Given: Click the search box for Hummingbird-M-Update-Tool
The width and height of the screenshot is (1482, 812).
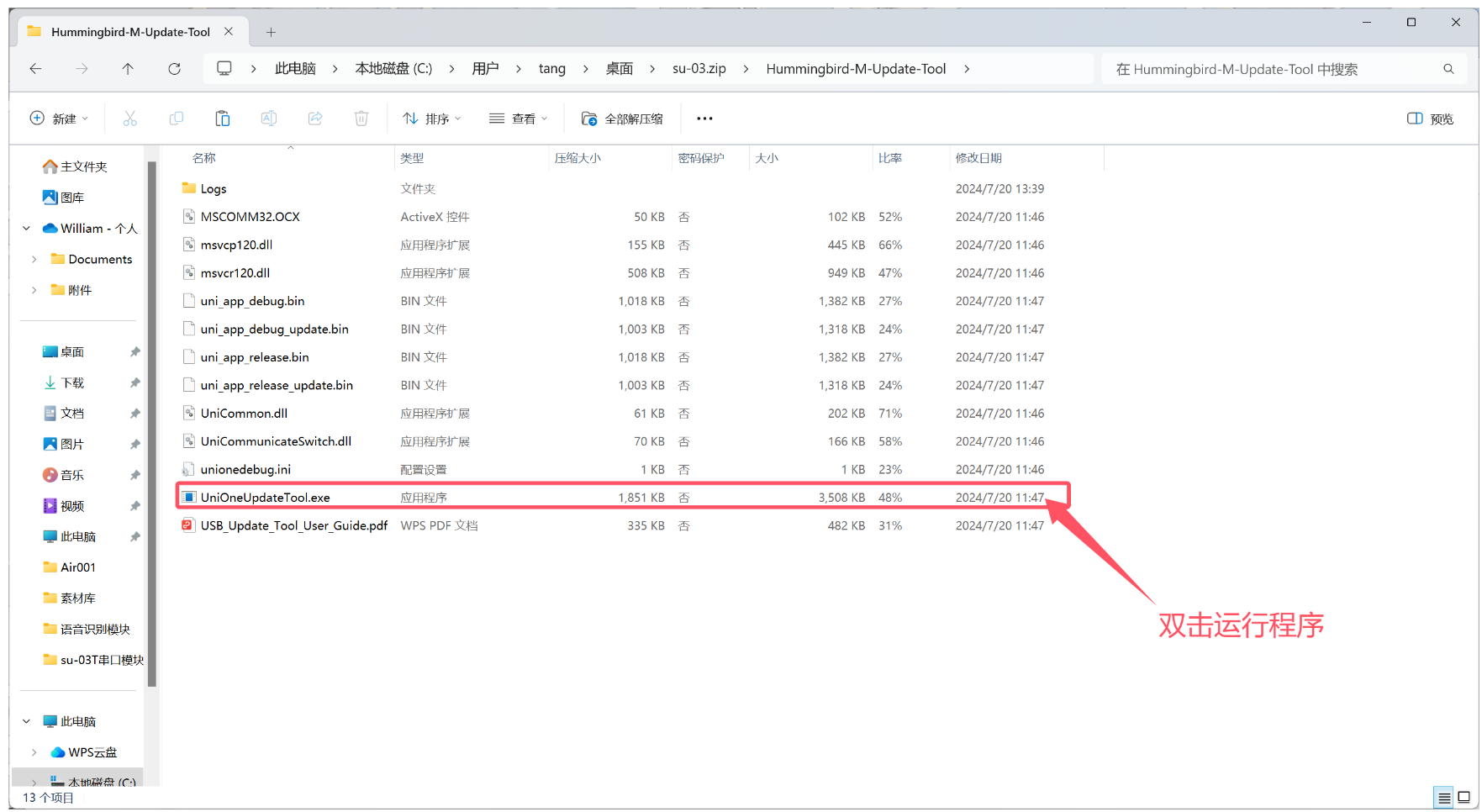Looking at the screenshot, I should coord(1274,69).
